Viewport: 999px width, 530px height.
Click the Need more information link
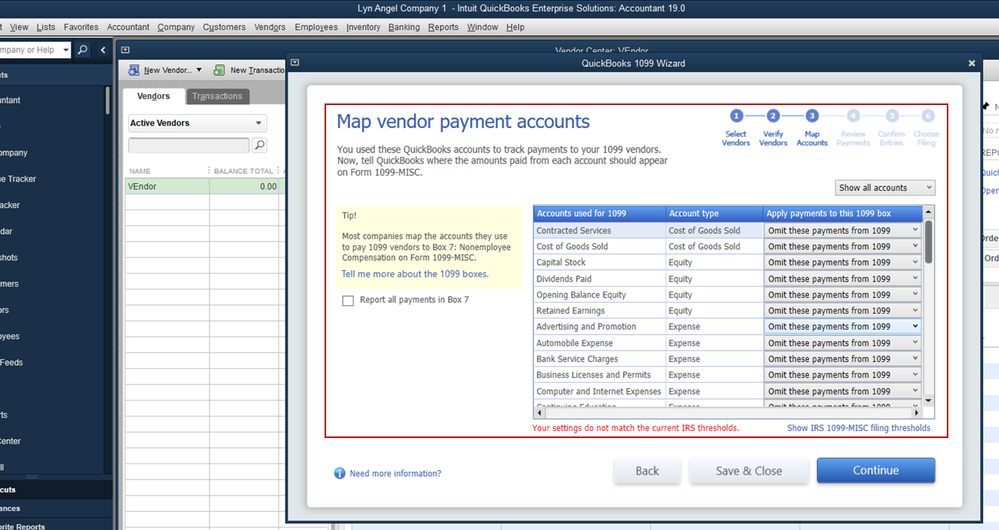(x=395, y=473)
